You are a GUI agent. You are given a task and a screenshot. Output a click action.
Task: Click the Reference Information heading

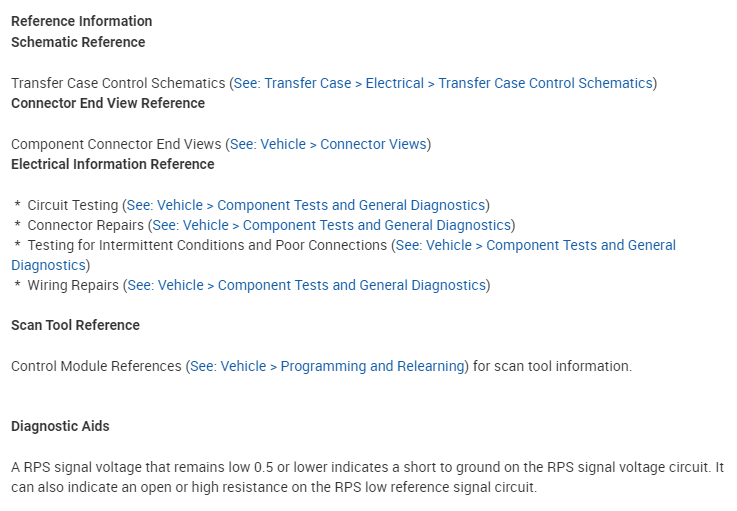coord(81,21)
